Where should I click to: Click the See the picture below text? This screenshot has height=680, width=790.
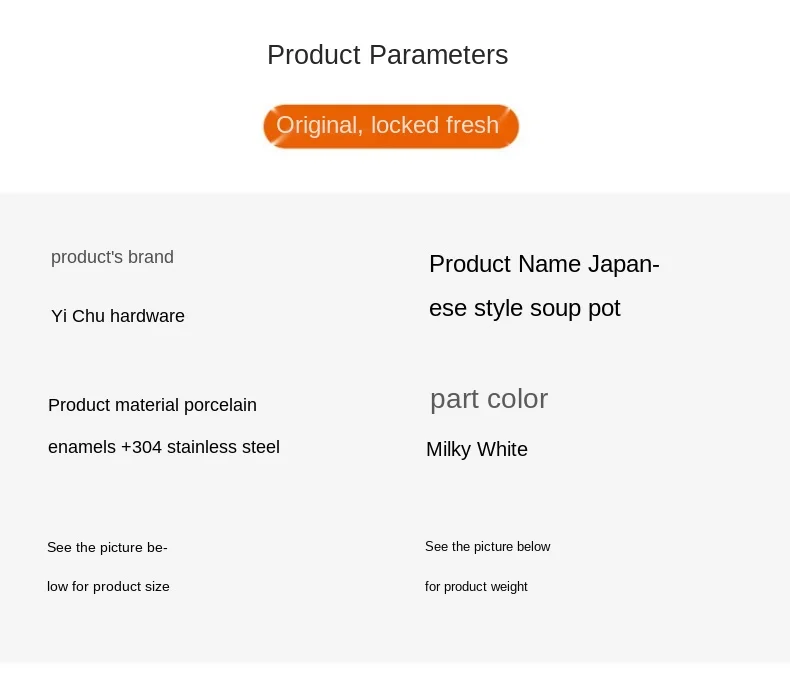coord(488,547)
